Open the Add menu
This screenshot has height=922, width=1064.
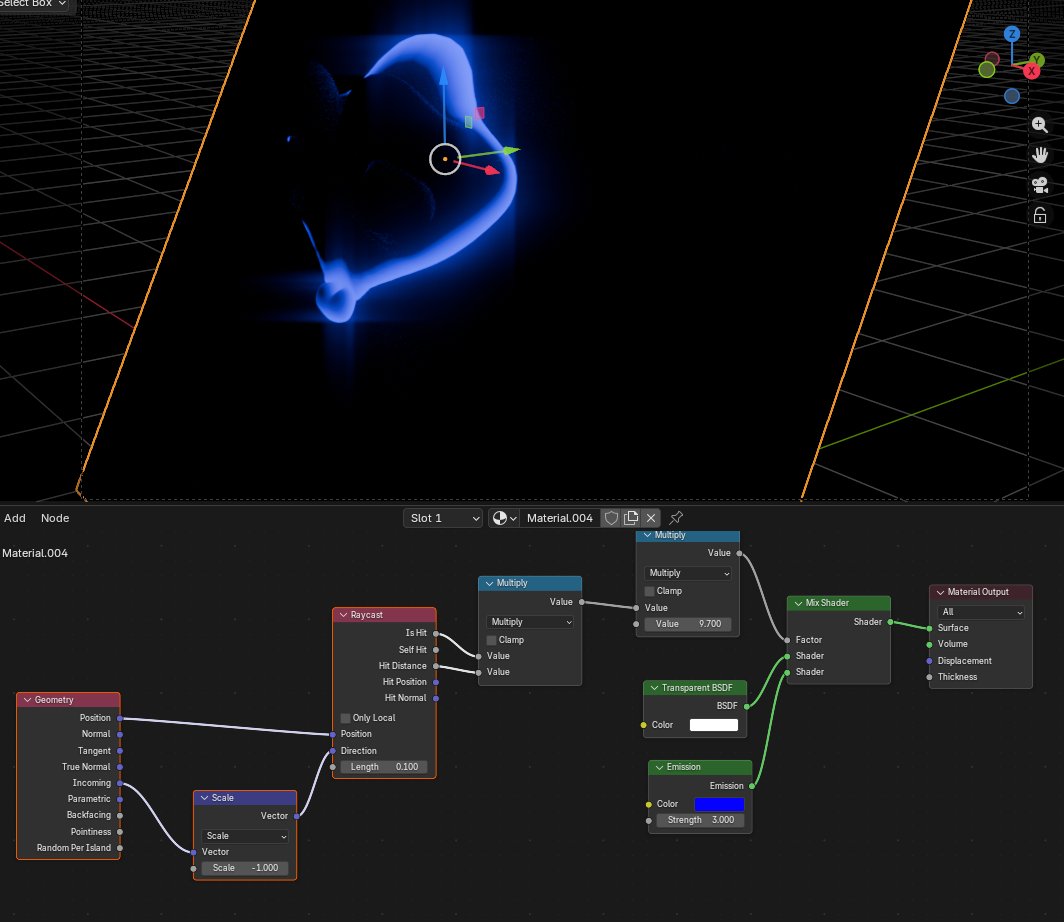15,518
